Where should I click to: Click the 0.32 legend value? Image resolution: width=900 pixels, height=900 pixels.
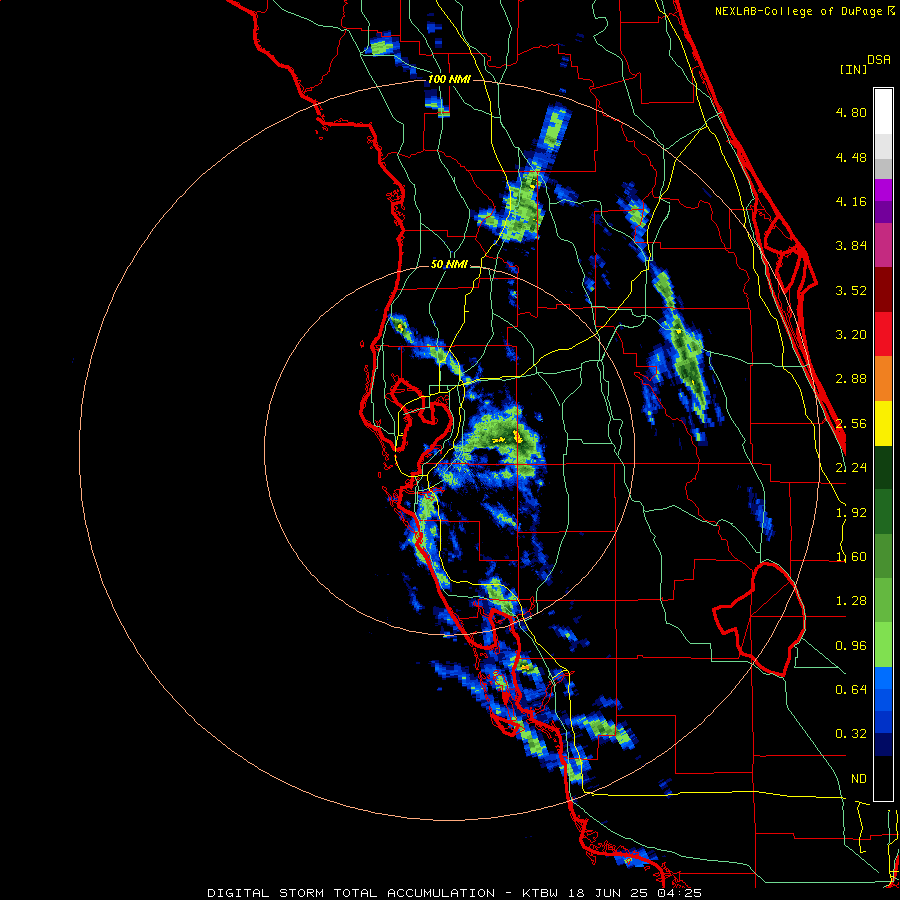point(851,734)
